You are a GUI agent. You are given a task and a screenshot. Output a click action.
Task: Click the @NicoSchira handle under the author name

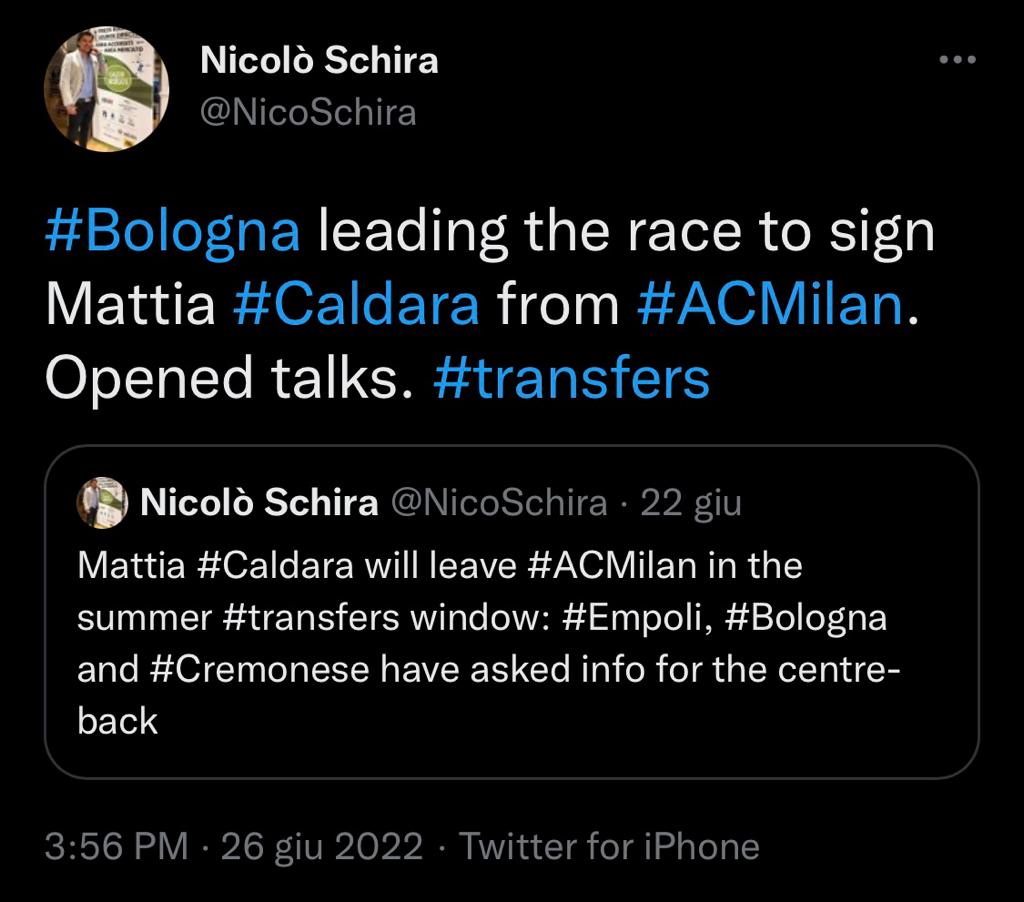(308, 112)
